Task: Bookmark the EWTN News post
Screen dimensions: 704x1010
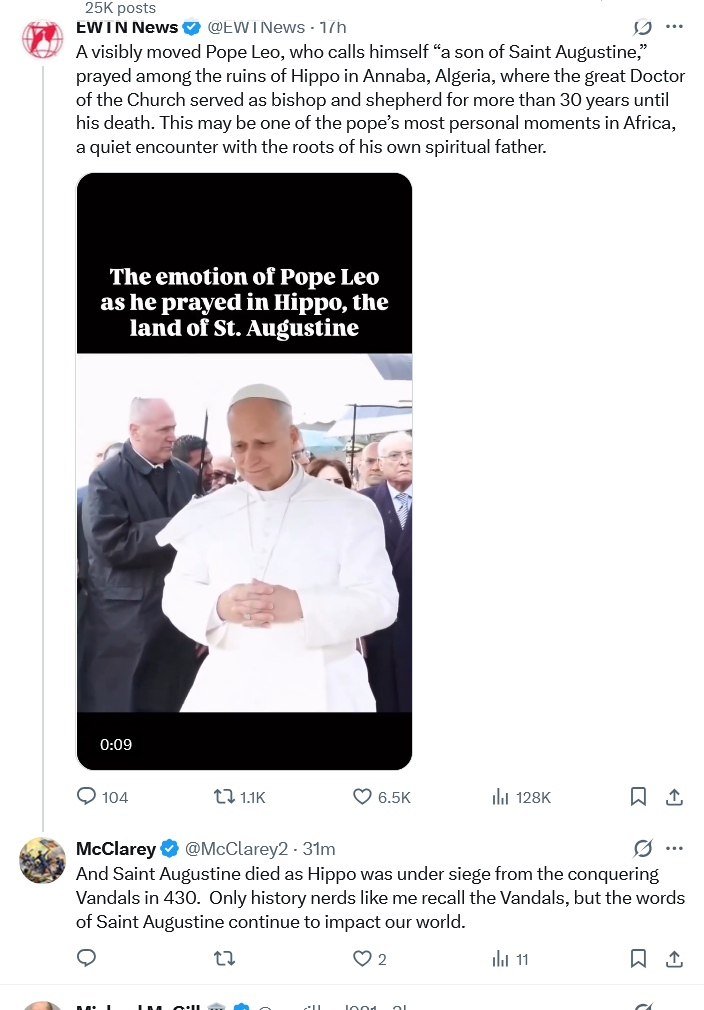Action: 638,797
